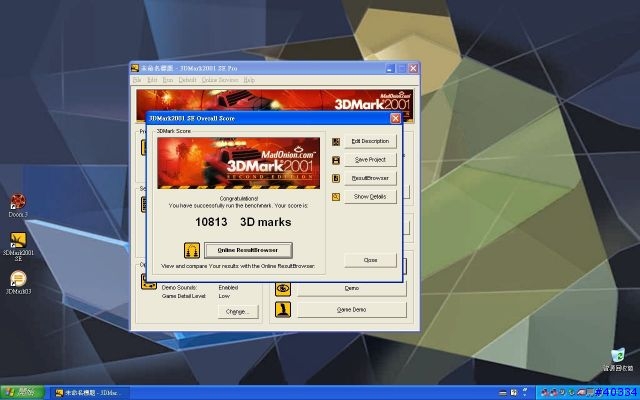The image size is (640, 400).
Task: Click the Save Project floppy icon
Action: [x=336, y=160]
